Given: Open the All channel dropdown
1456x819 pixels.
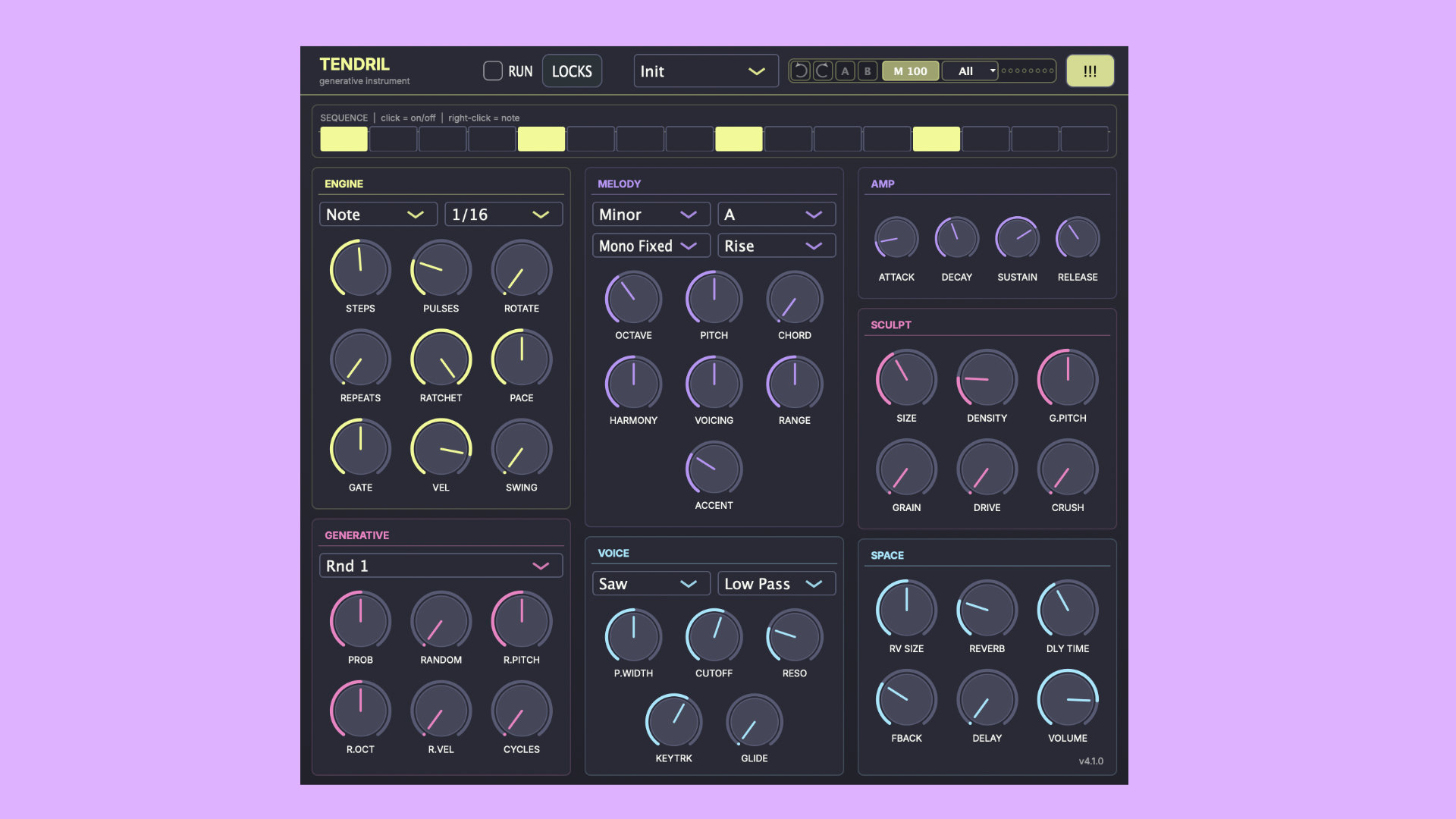Looking at the screenshot, I should coord(970,71).
